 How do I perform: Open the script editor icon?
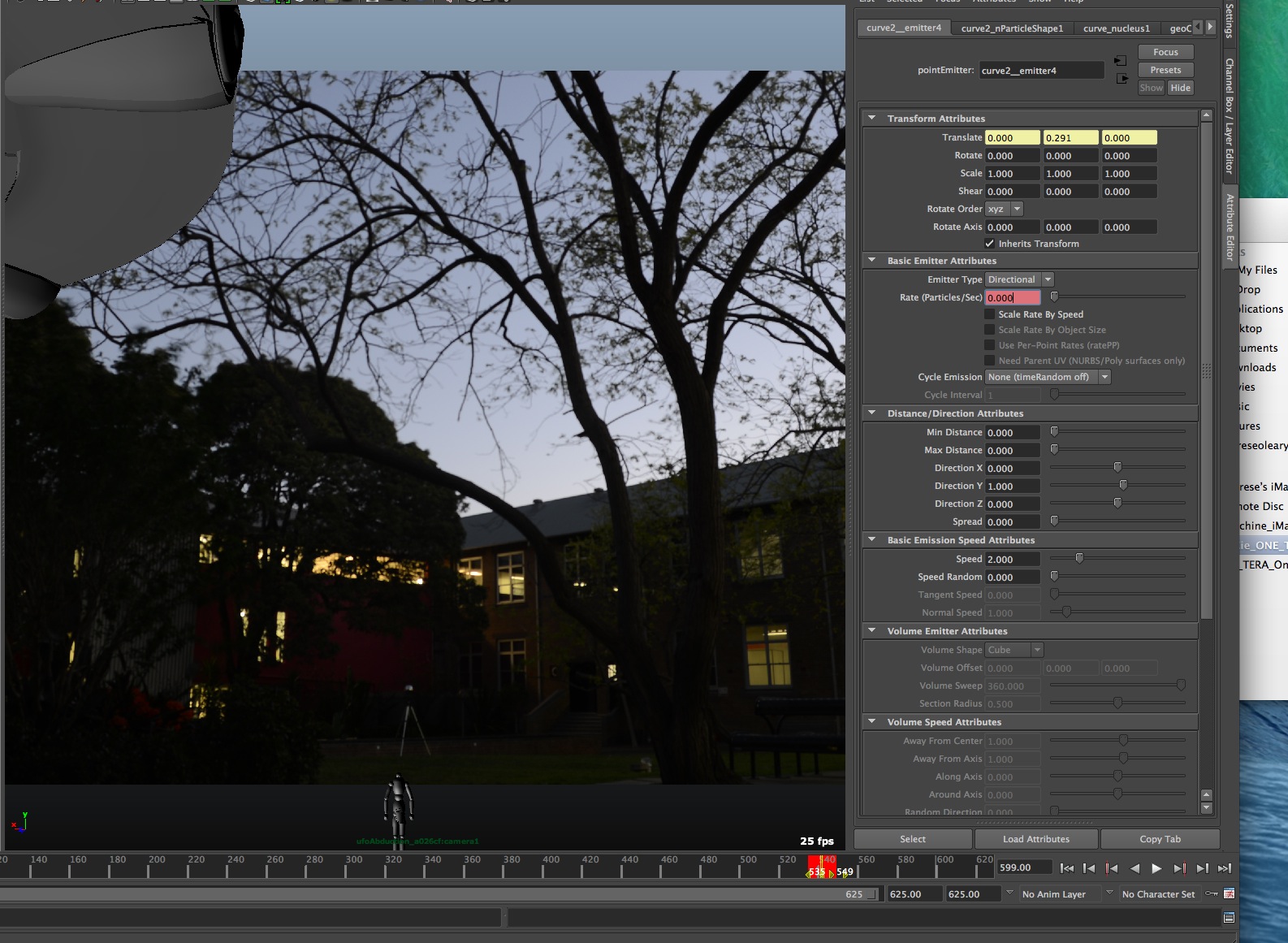pos(1229,918)
